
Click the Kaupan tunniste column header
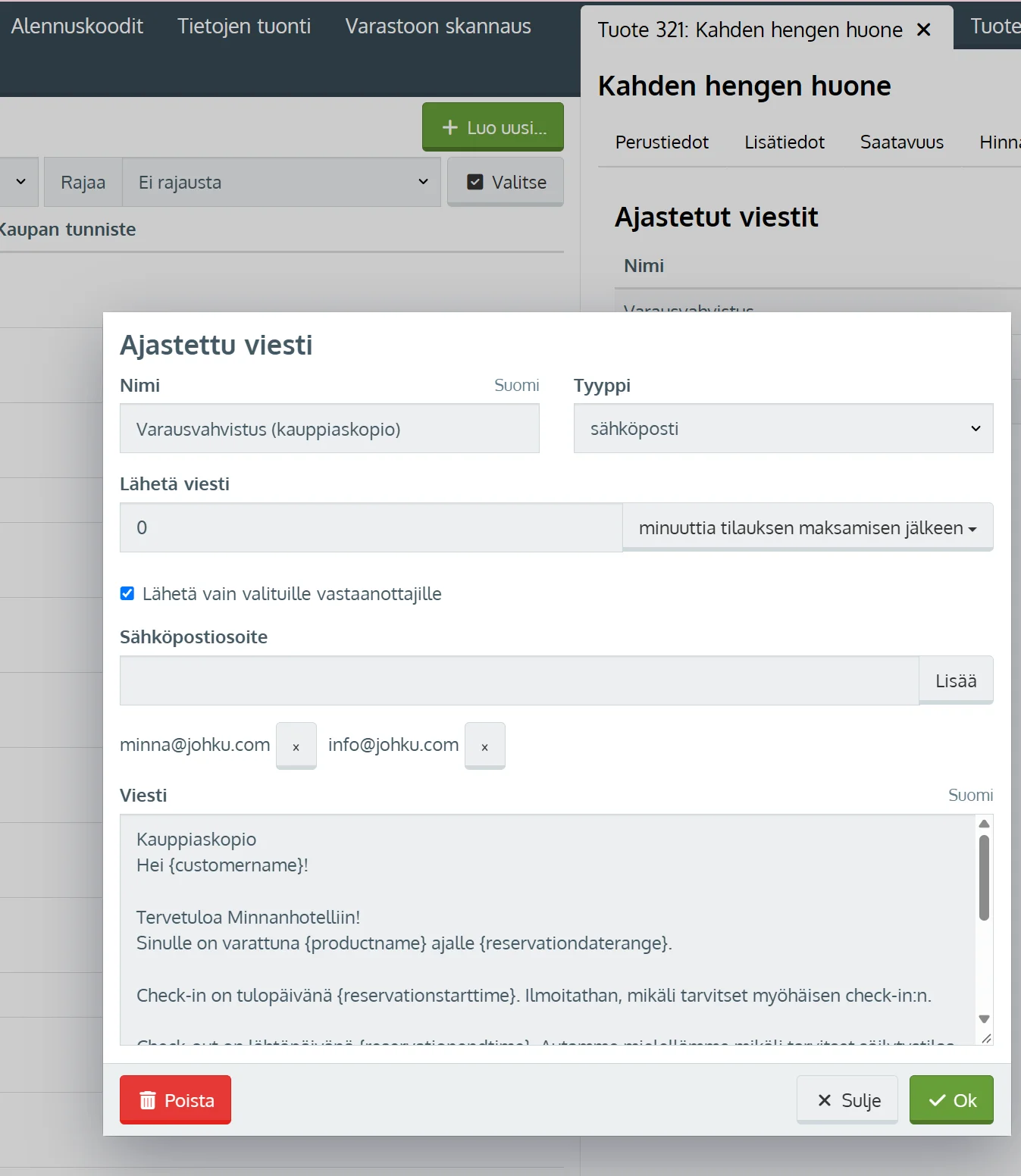(67, 230)
